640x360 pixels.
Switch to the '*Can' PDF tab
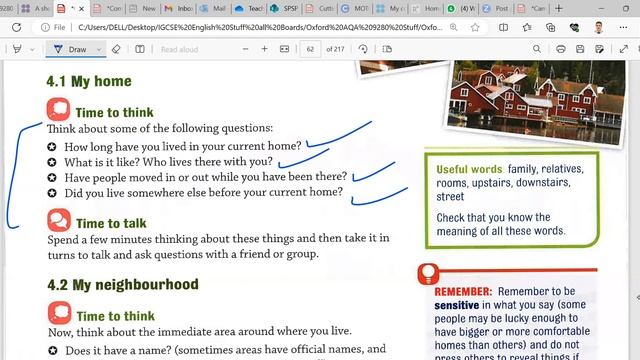tap(531, 8)
